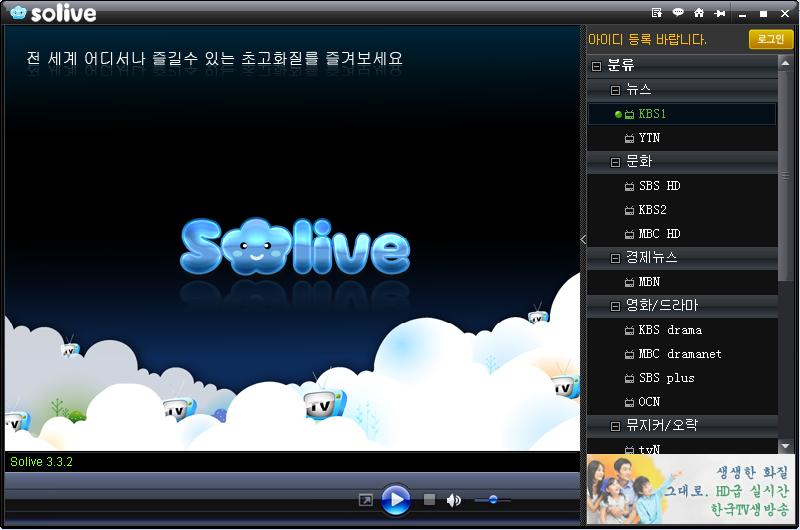Image resolution: width=800 pixels, height=530 pixels.
Task: Collapse the 문화 category
Action: coord(615,162)
